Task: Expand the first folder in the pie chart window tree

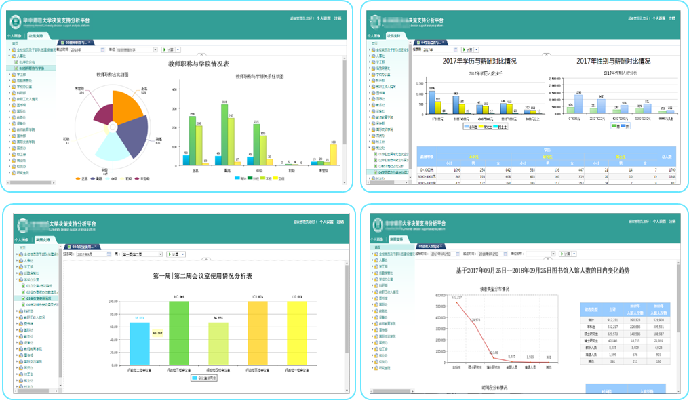Action: (10, 49)
